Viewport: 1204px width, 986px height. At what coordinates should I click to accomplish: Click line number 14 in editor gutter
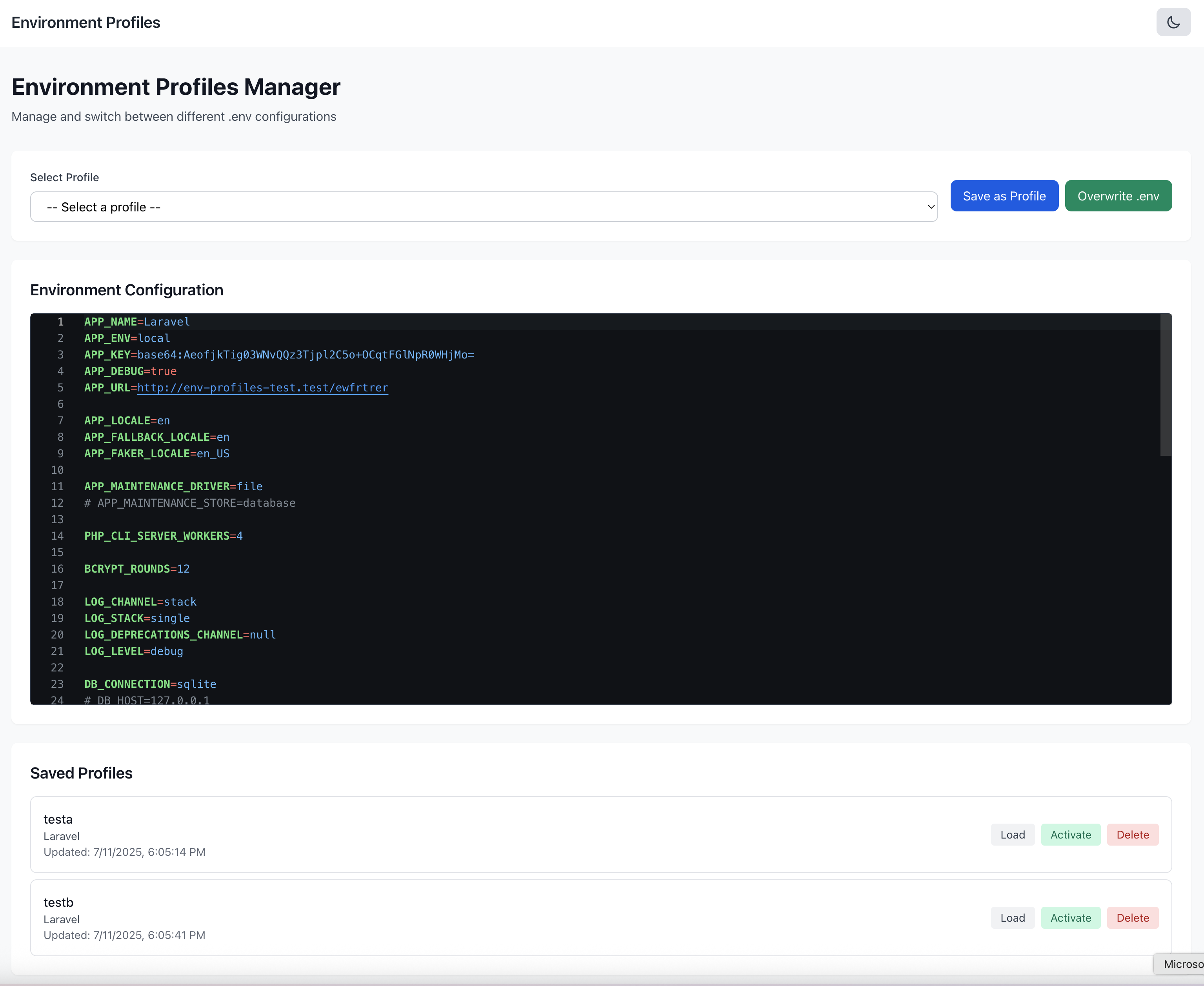(x=57, y=536)
